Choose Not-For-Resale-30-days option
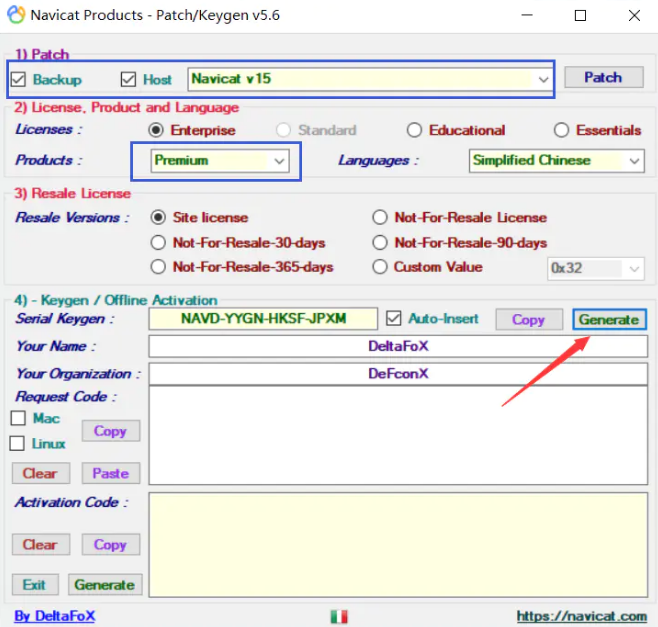This screenshot has height=627, width=658. [x=158, y=243]
